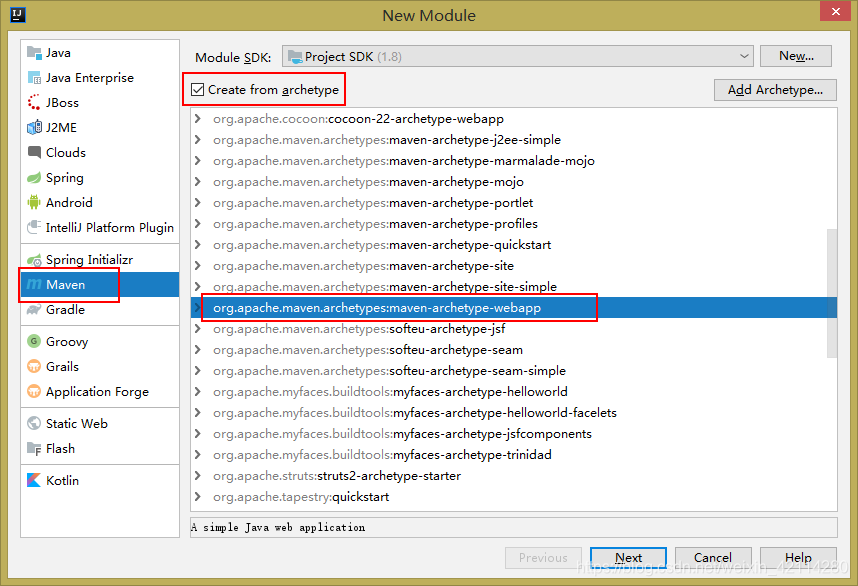Select softeu-archetype-jsf row
858x586 pixels.
(514, 329)
